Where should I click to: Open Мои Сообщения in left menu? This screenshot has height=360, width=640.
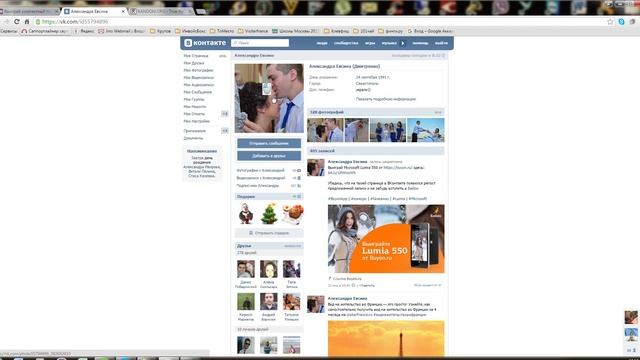click(x=198, y=92)
